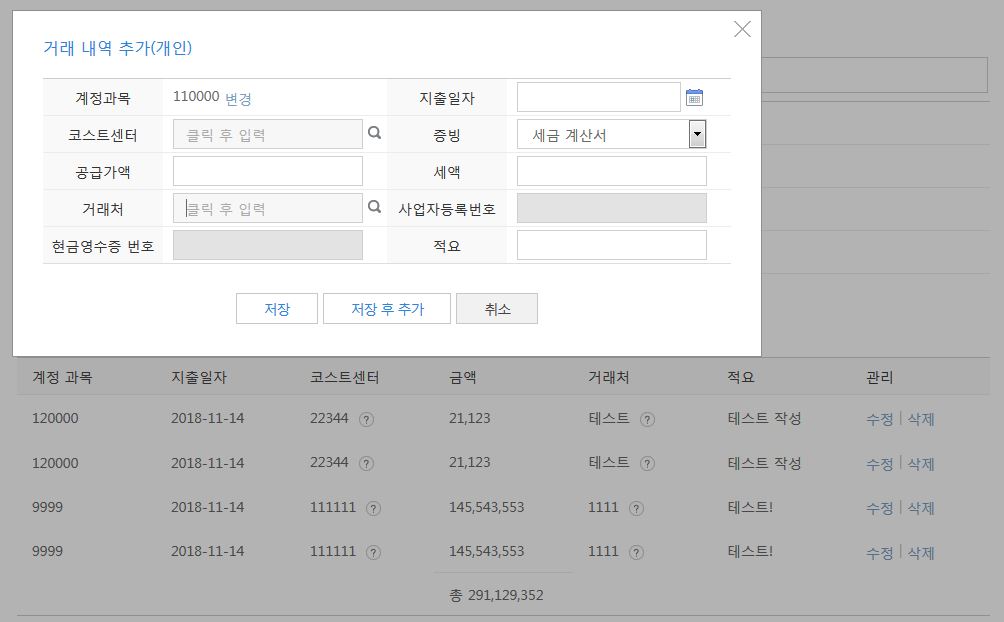Click into the 코스트센터 input field
The width and height of the screenshot is (1004, 622).
(267, 134)
